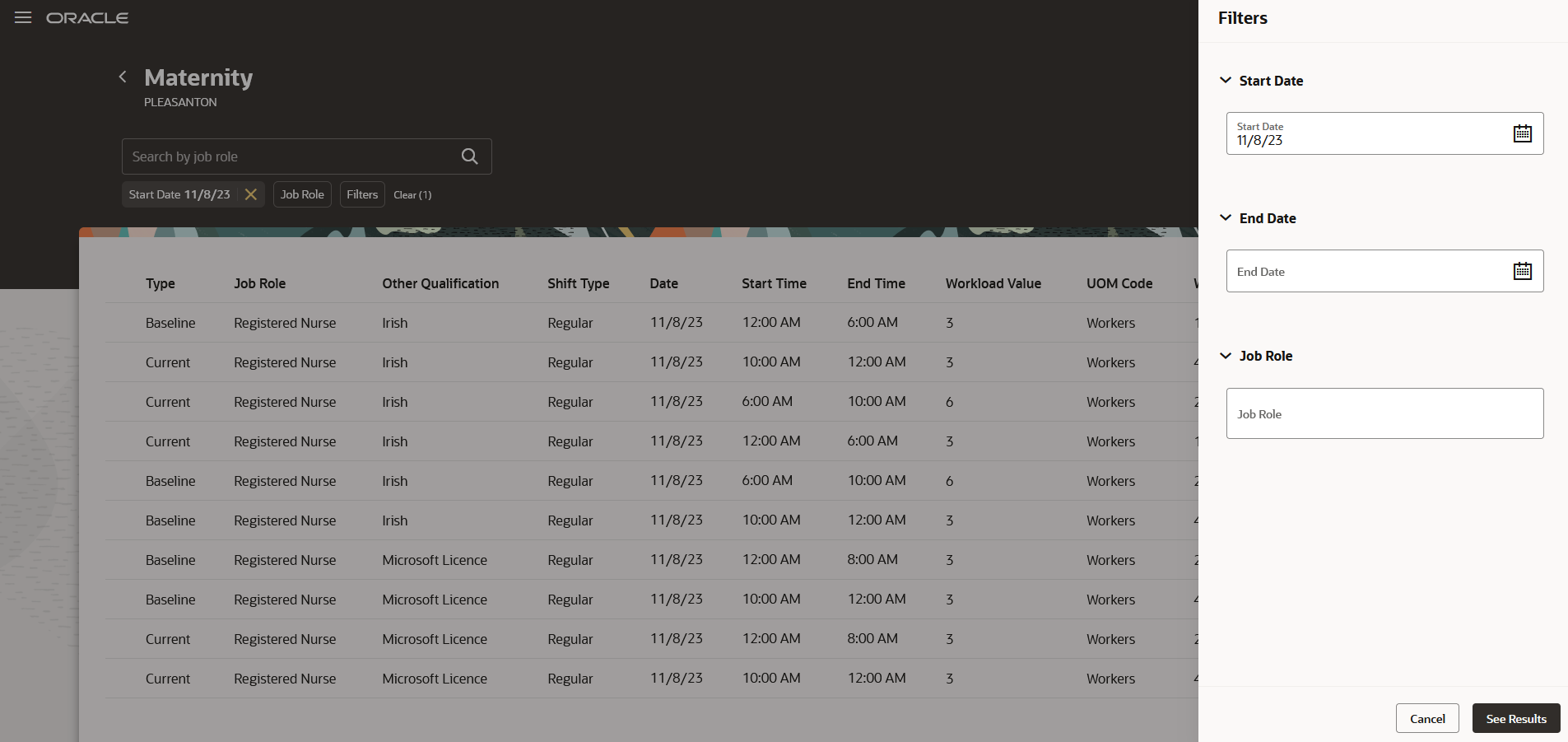Image resolution: width=1568 pixels, height=742 pixels.
Task: Collapse the End Date filter section
Action: [x=1226, y=217]
